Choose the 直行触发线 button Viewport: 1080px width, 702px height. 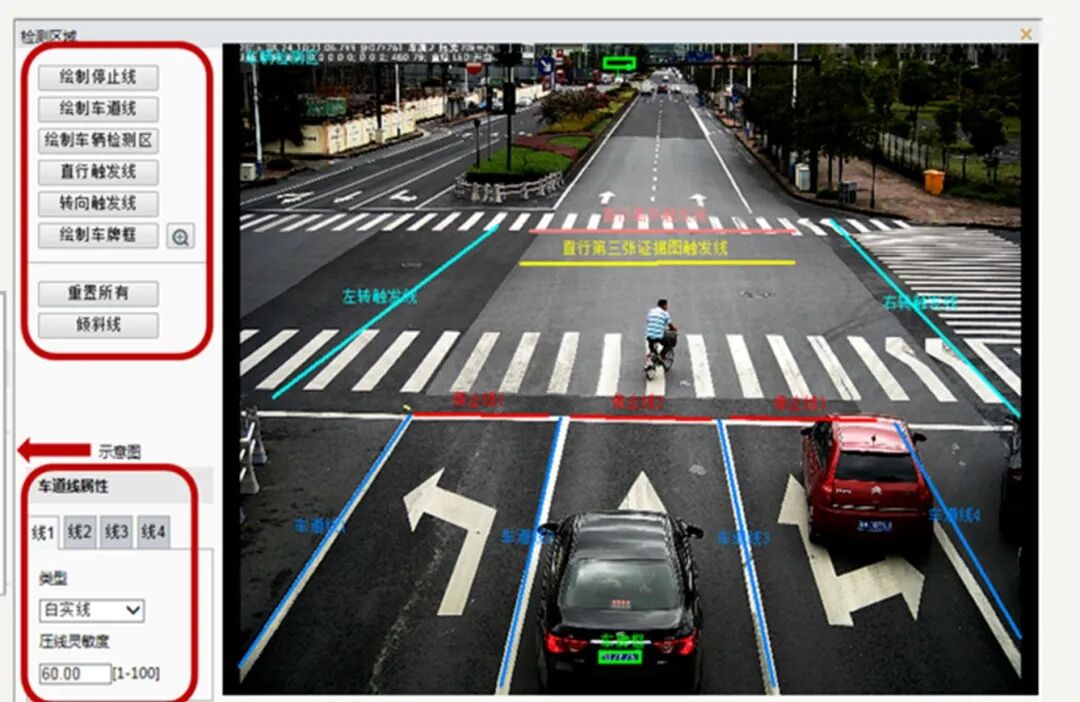pos(98,172)
